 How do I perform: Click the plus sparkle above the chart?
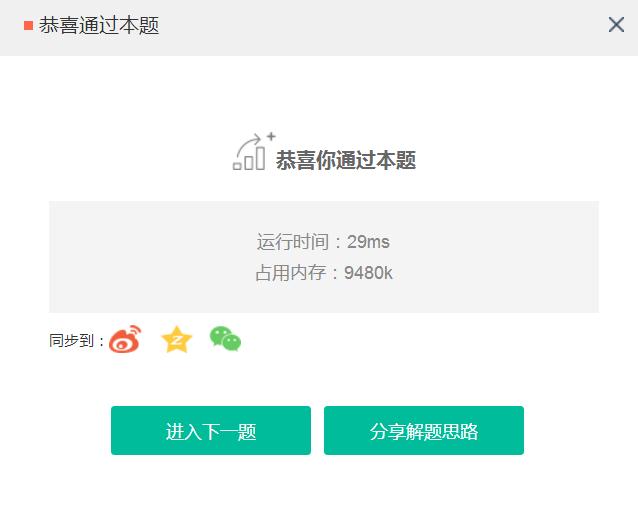click(x=271, y=136)
